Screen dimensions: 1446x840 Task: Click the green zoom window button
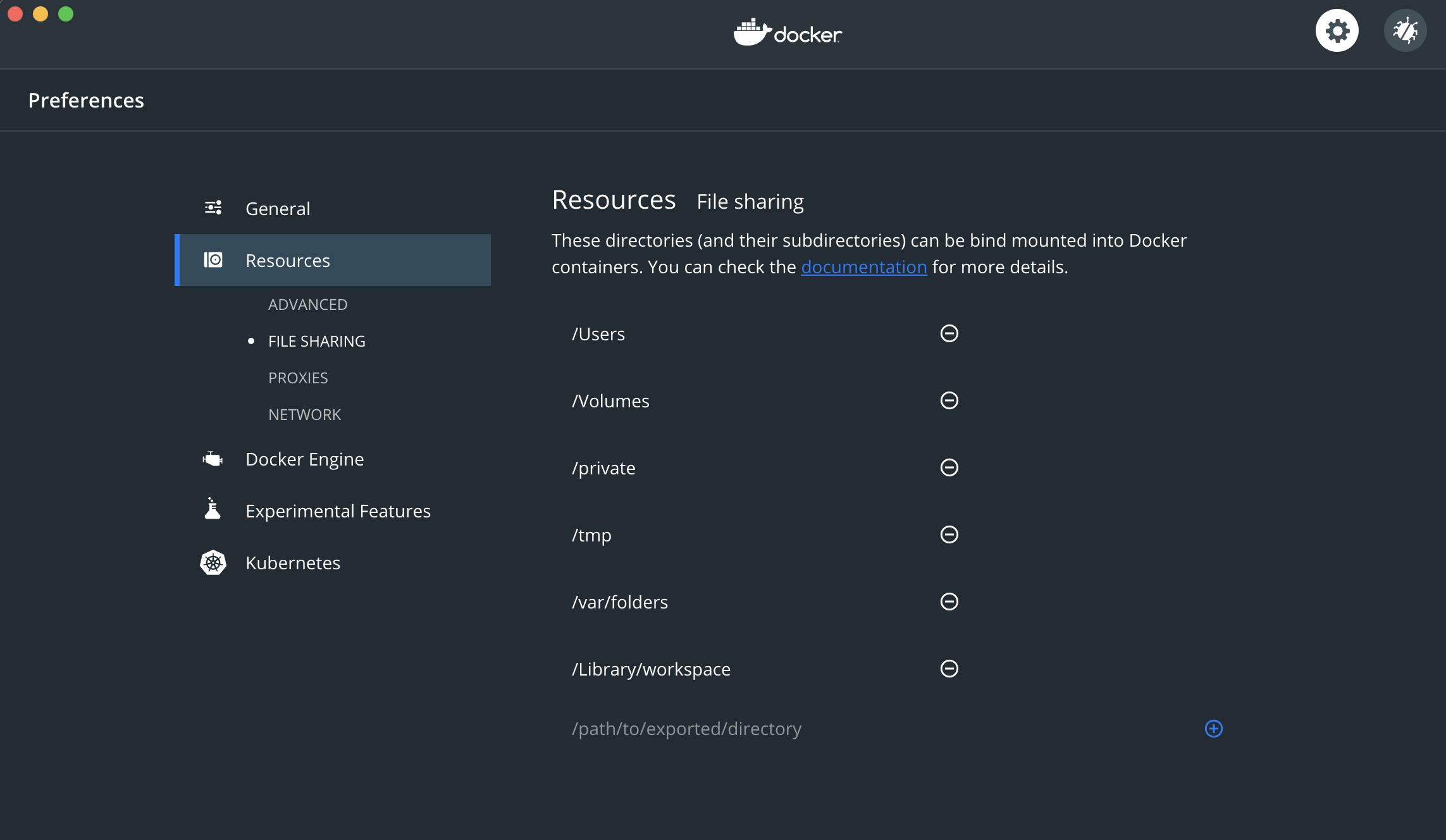click(66, 14)
